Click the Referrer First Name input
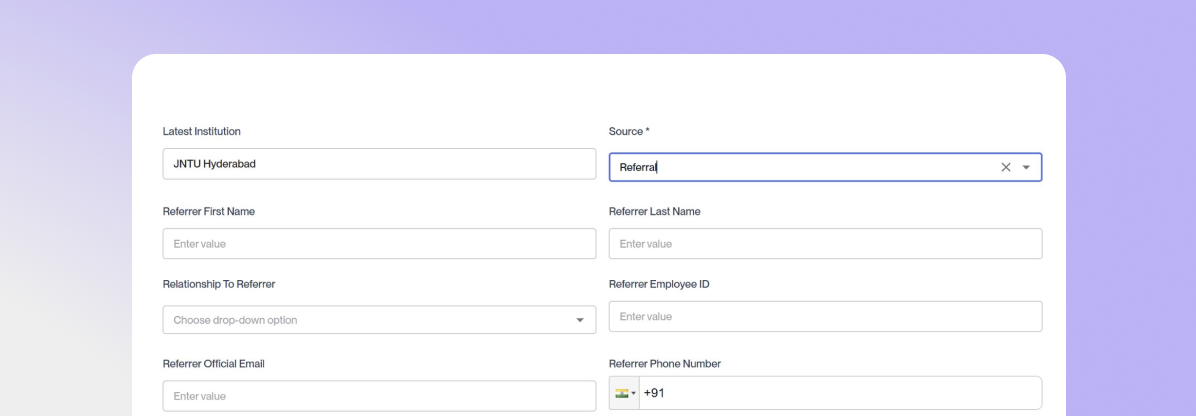The height and width of the screenshot is (416, 1196). pyautogui.click(x=379, y=243)
